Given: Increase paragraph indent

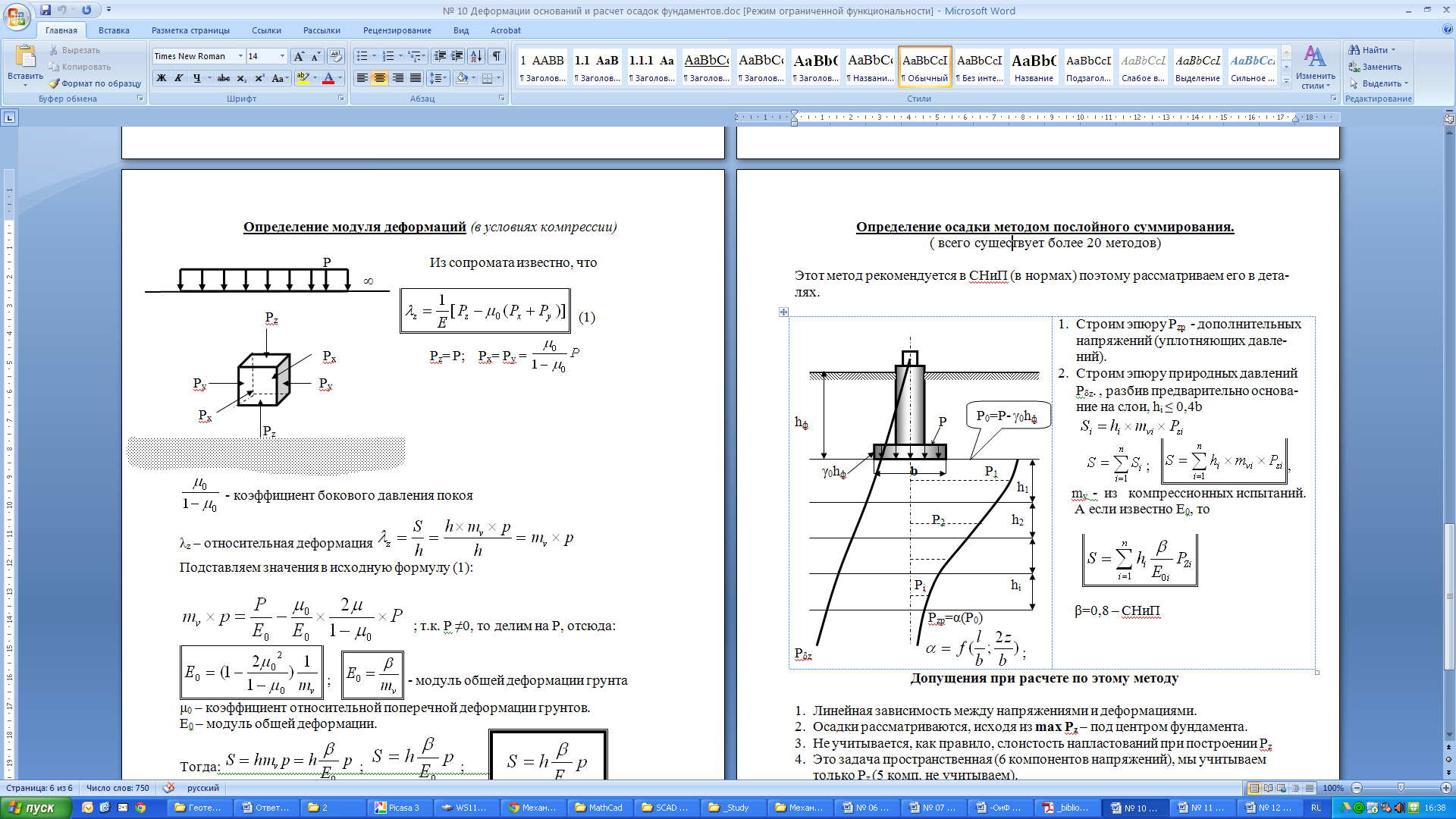Looking at the screenshot, I should click(457, 56).
